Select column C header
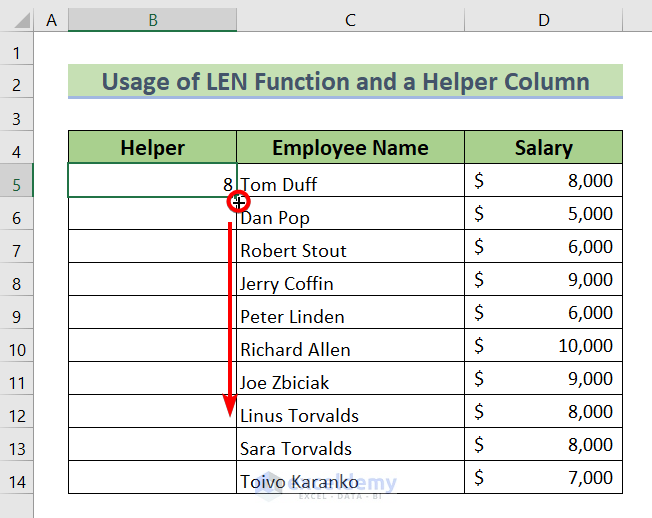Viewport: 652px width, 518px height. coord(350,19)
